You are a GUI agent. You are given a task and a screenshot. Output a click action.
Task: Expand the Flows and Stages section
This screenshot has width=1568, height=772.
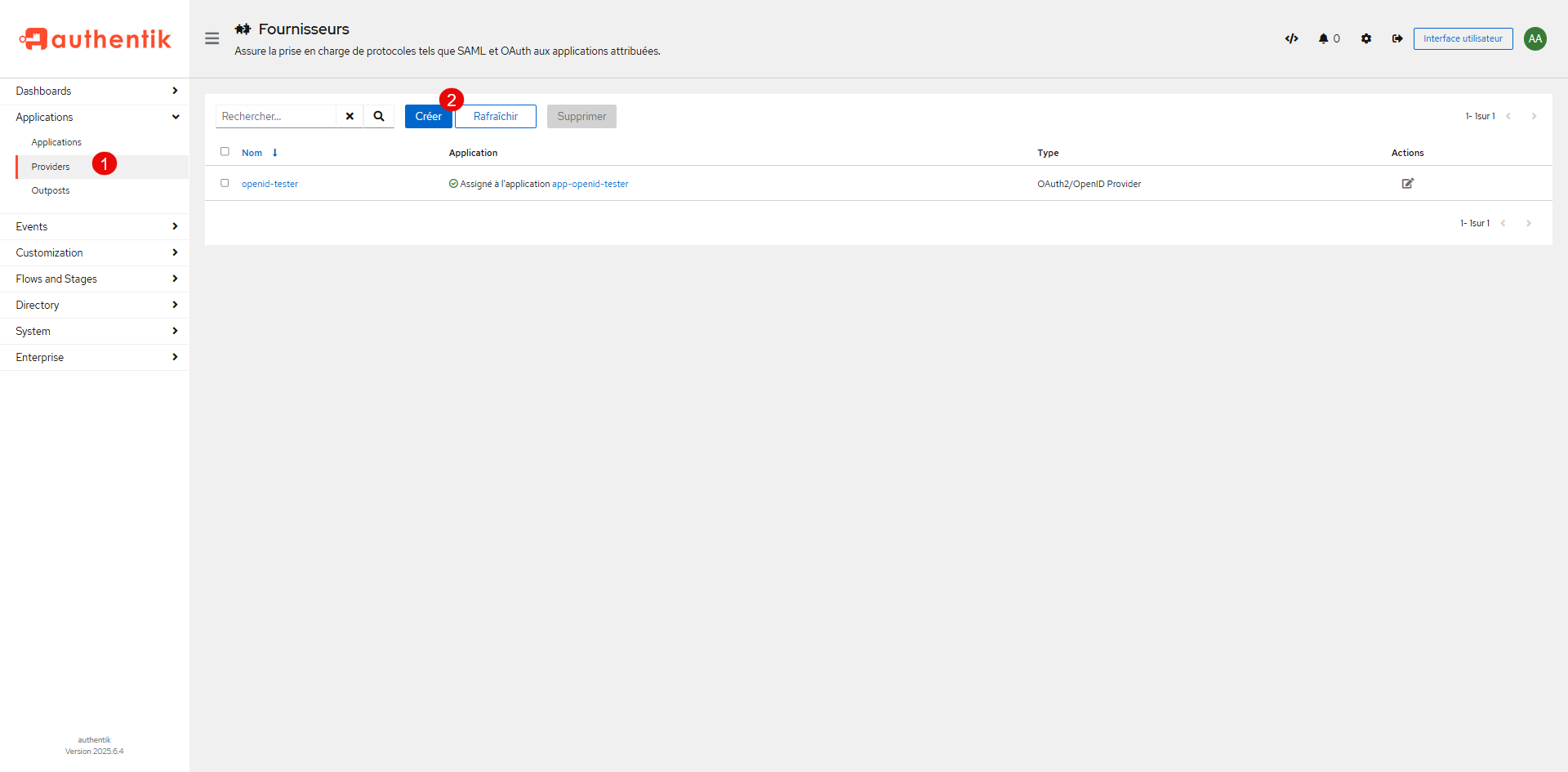pos(95,279)
